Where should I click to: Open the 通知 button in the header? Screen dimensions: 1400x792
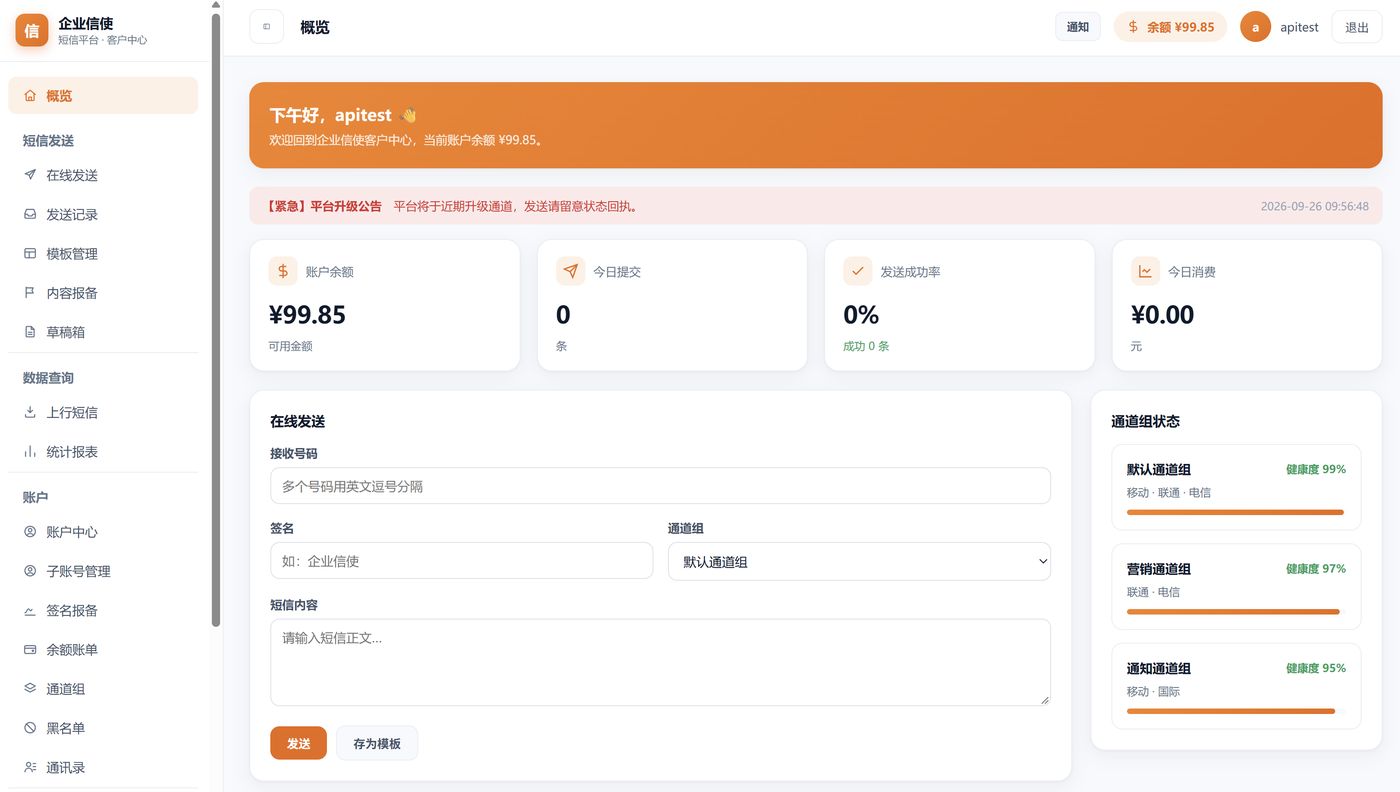coord(1078,27)
